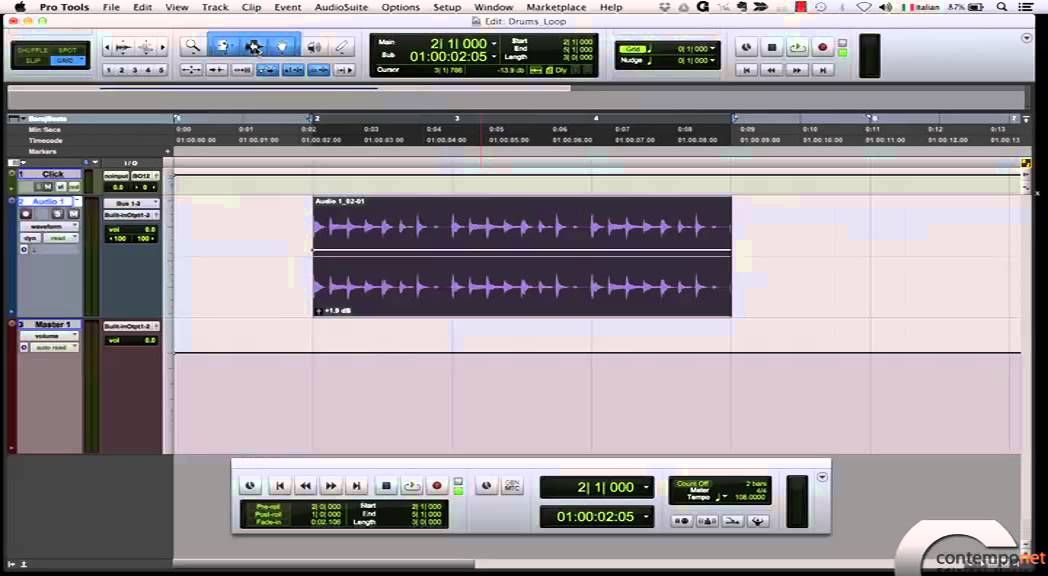Recall zoom preset 3
The width and height of the screenshot is (1048, 576).
coord(135,69)
